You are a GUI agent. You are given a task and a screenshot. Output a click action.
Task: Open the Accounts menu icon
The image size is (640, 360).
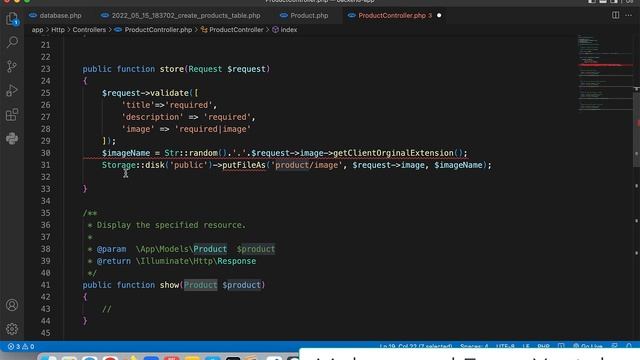[x=12, y=305]
